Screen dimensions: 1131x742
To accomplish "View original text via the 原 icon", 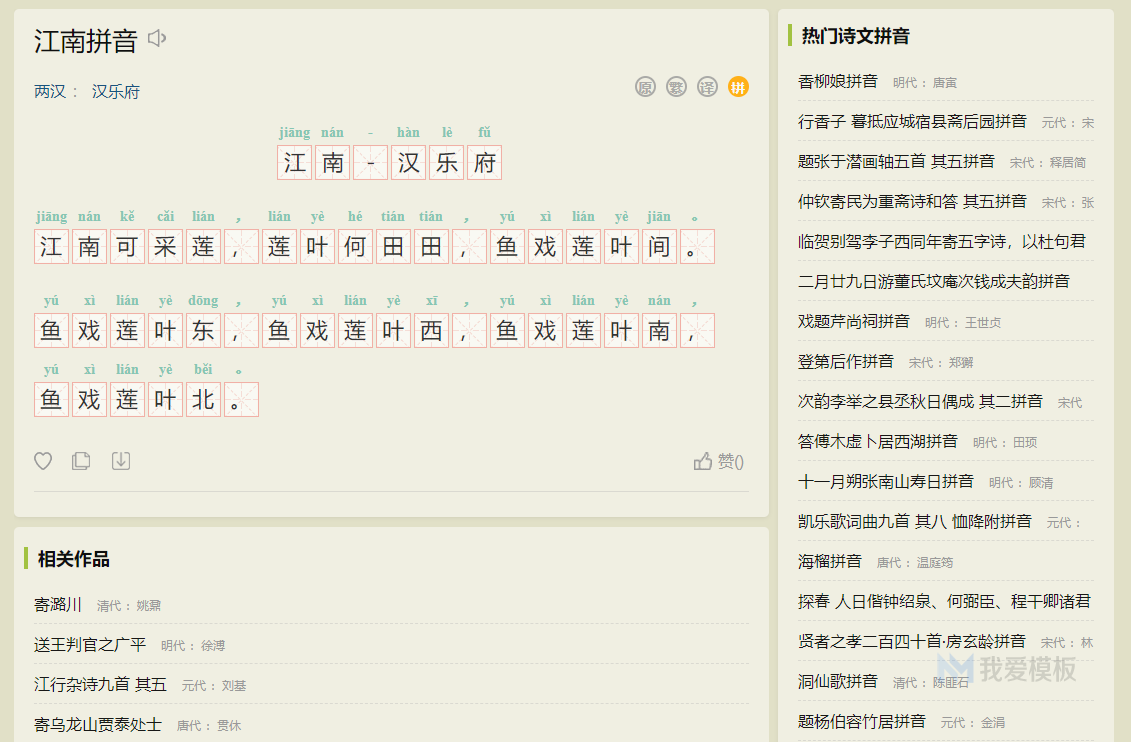I will click(645, 86).
